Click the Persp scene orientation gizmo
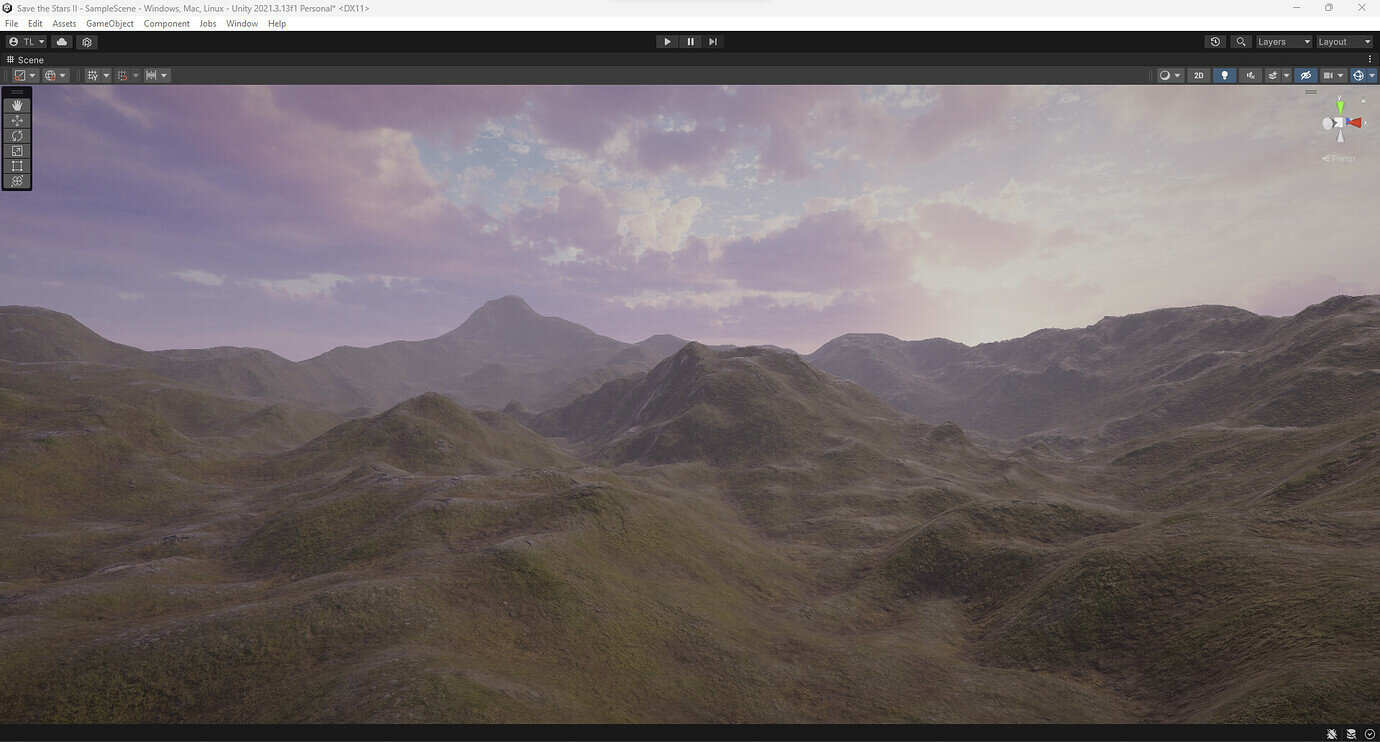The width and height of the screenshot is (1380, 742). [1337, 158]
